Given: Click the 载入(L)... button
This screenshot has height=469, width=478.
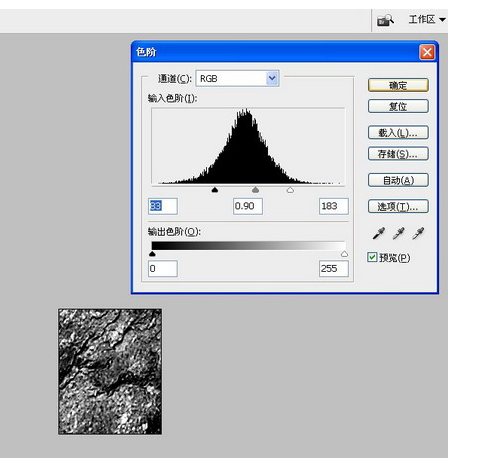Looking at the screenshot, I should pyautogui.click(x=398, y=133).
